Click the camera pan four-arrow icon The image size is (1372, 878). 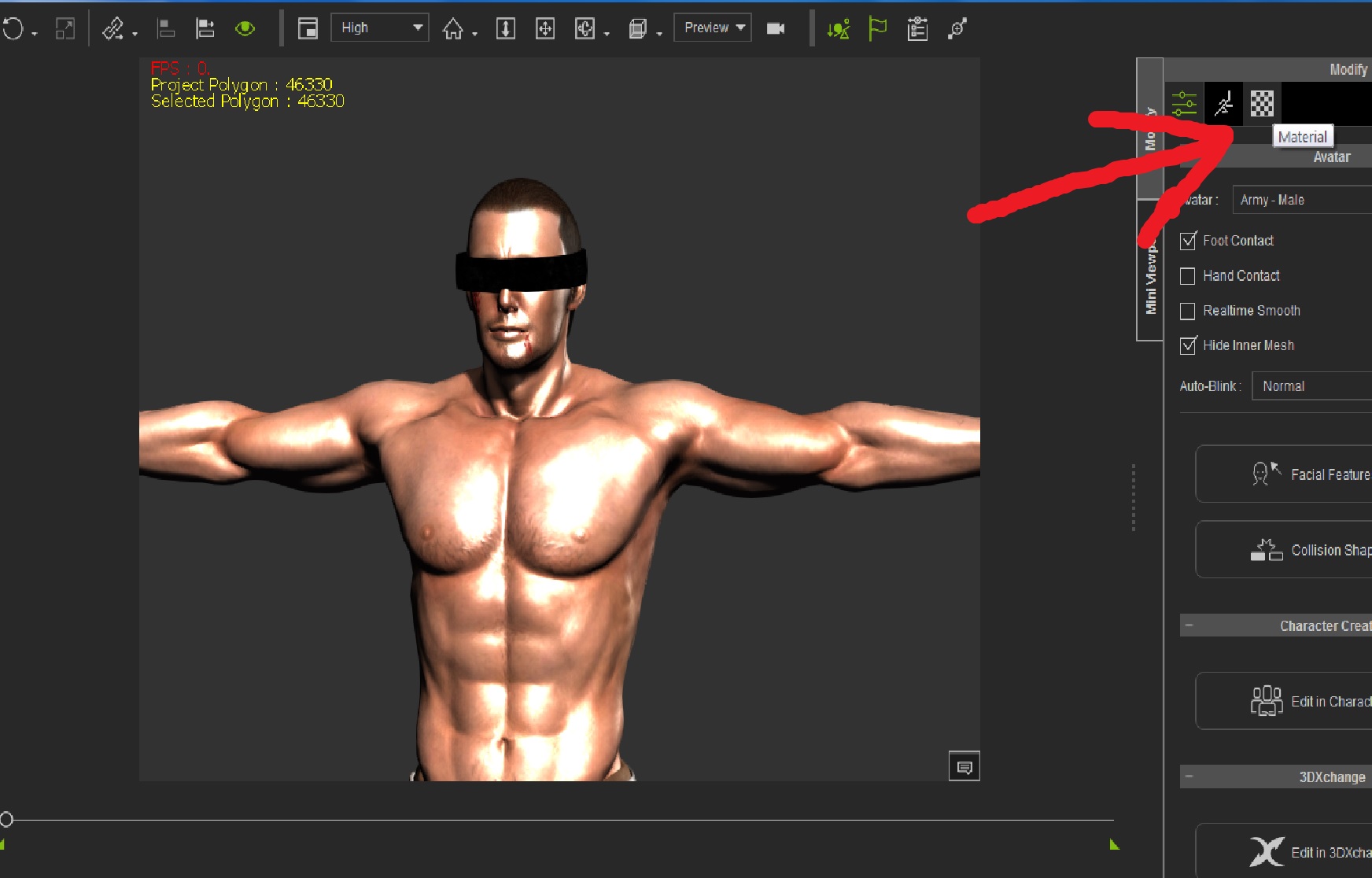click(x=545, y=29)
